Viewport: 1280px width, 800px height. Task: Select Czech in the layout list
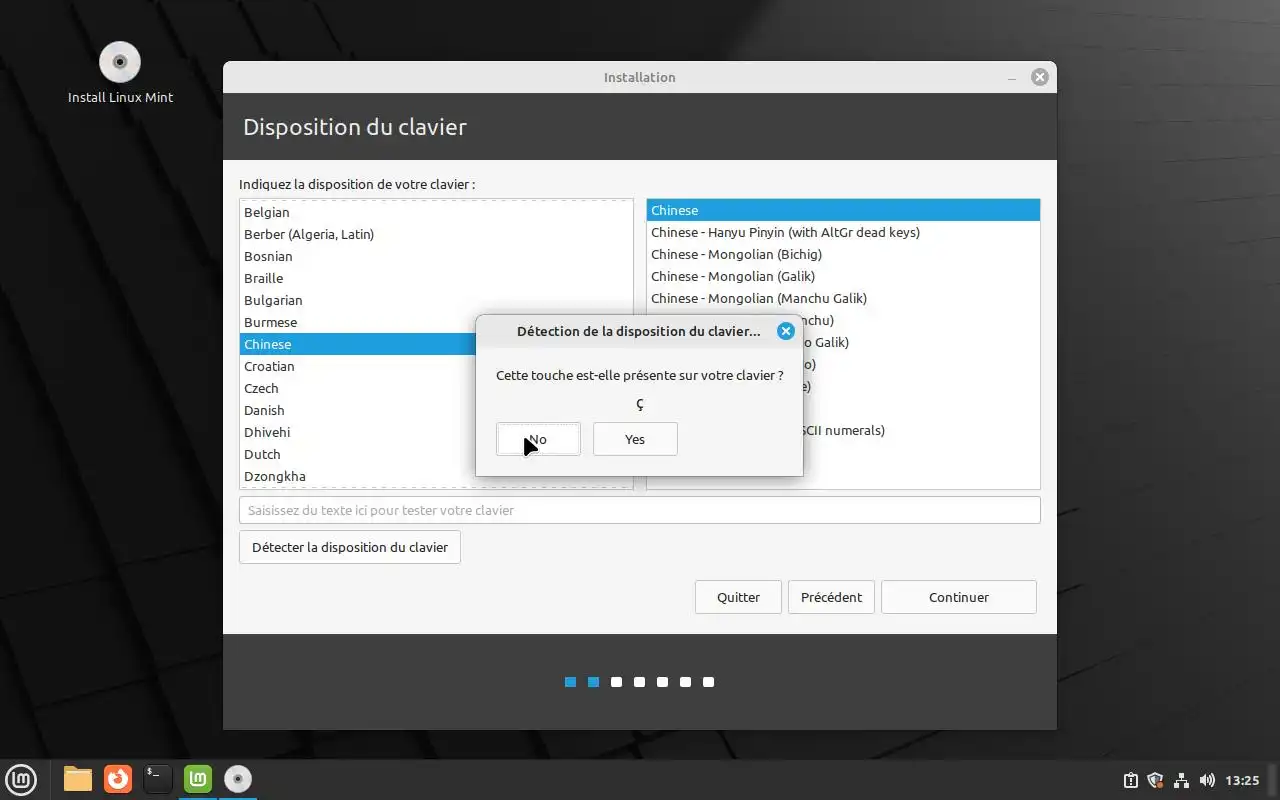pyautogui.click(x=358, y=388)
